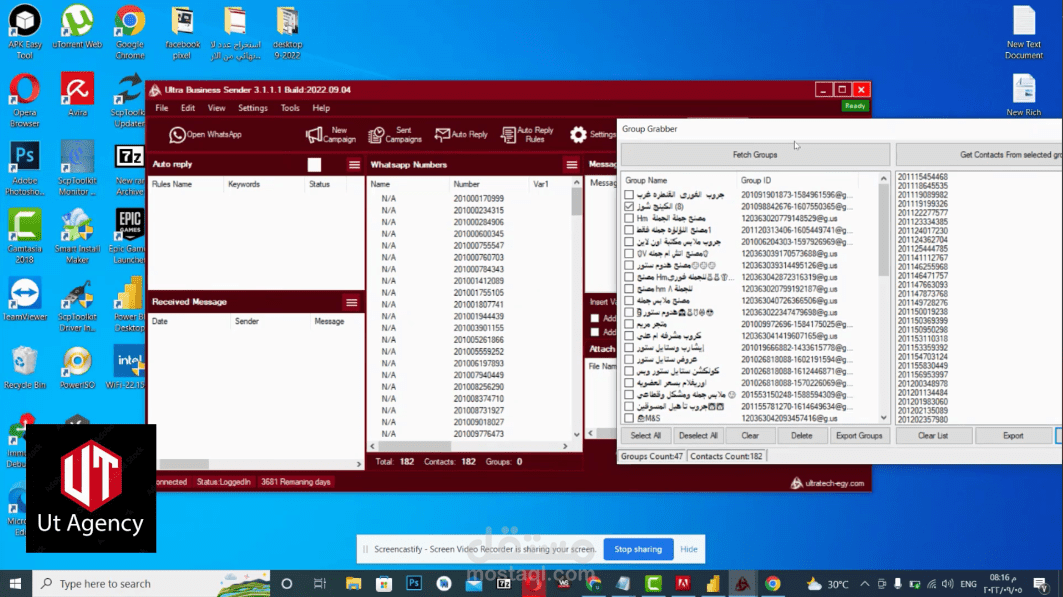Check group with ID 201006204303-1597926969
Image resolution: width=1063 pixels, height=597 pixels.
tap(629, 241)
